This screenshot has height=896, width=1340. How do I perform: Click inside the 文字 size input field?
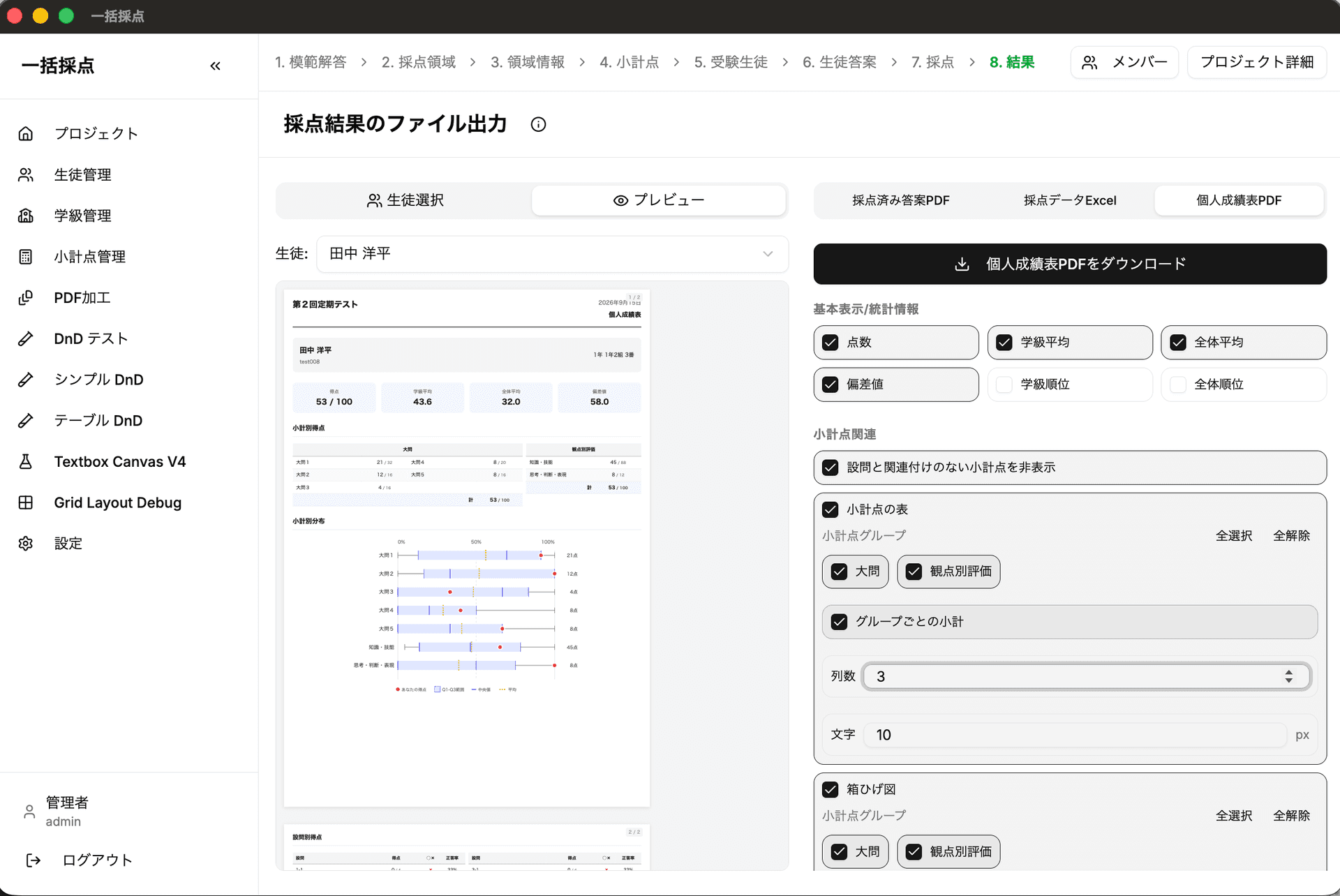[x=1075, y=734]
